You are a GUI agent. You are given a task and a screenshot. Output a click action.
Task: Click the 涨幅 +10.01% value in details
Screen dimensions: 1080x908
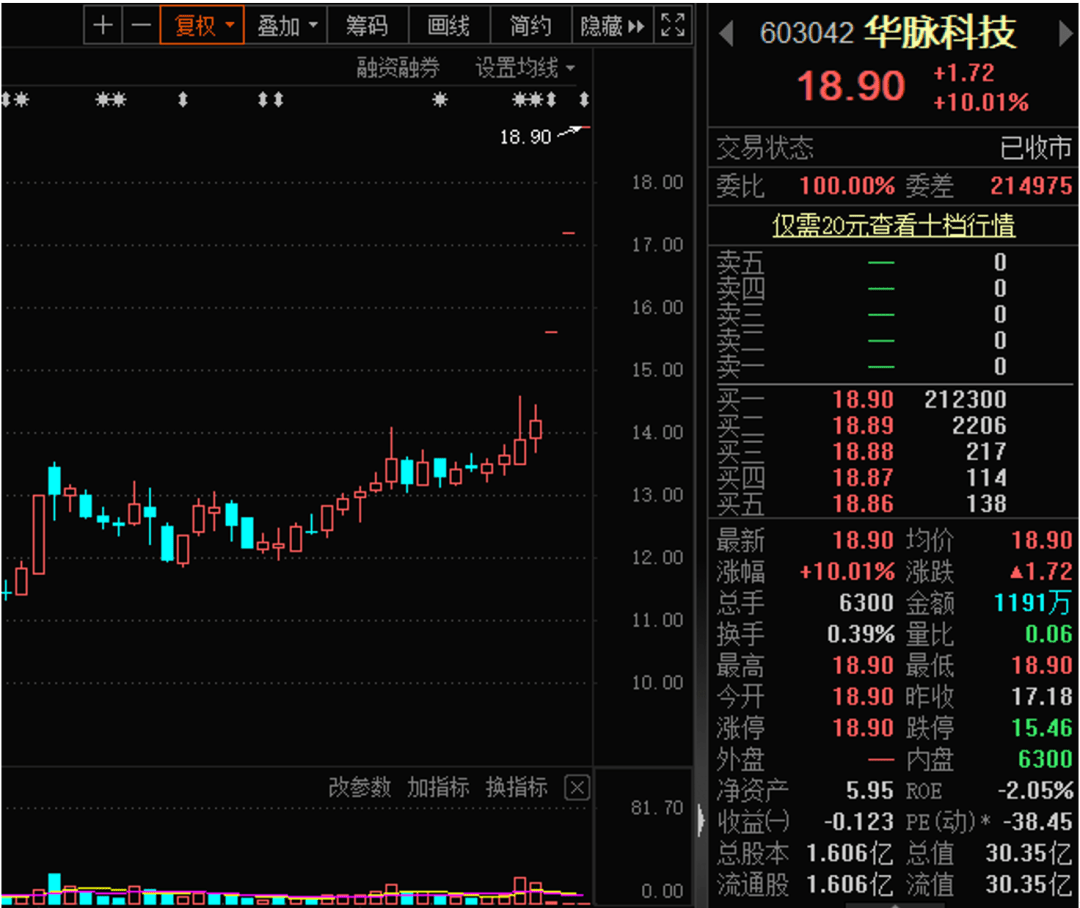(847, 572)
